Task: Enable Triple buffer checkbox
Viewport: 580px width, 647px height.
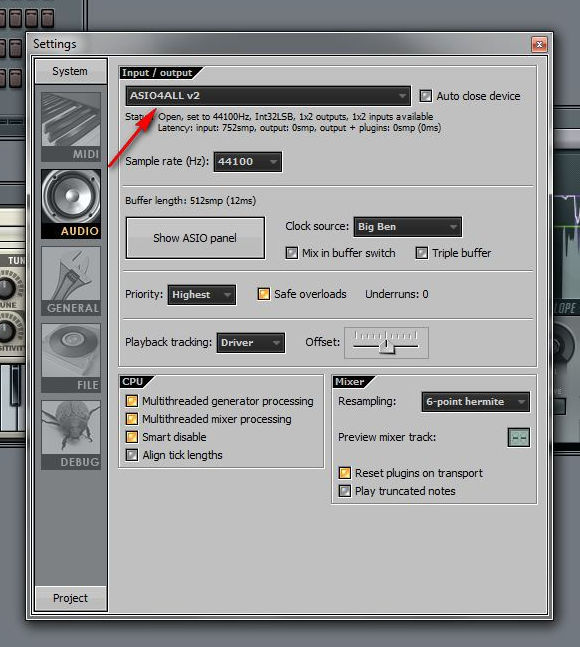Action: coord(422,253)
